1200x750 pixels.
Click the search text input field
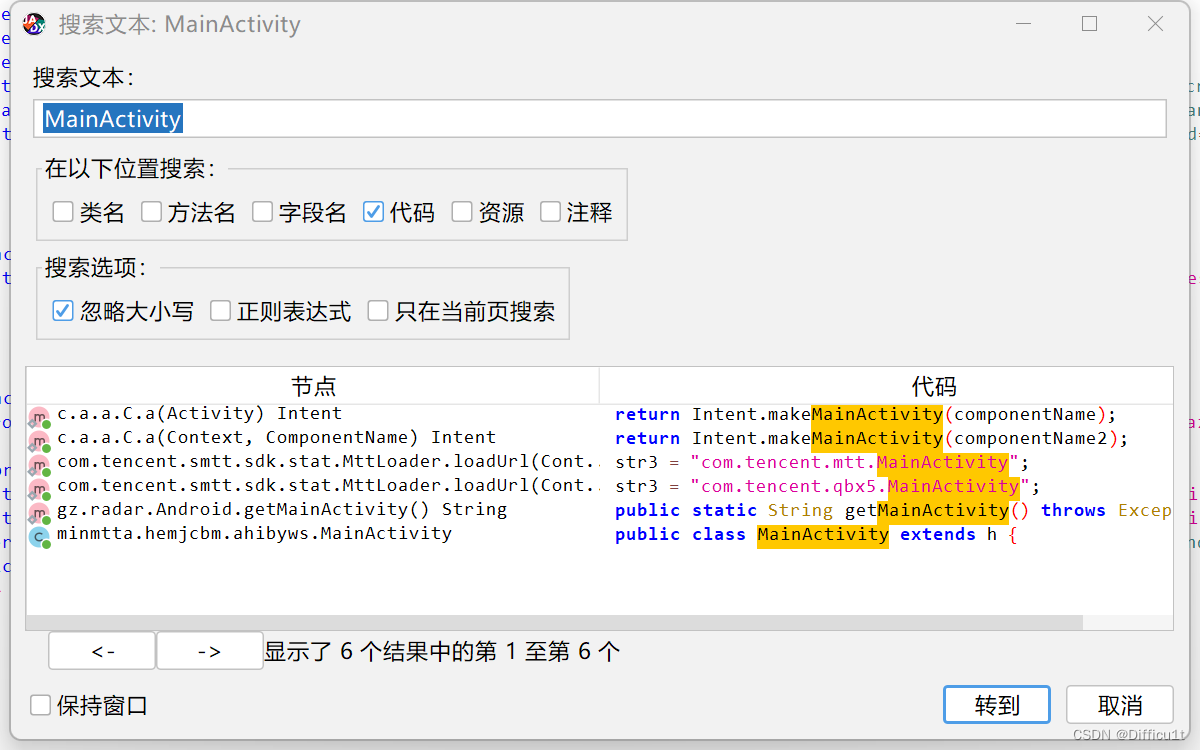click(x=600, y=119)
